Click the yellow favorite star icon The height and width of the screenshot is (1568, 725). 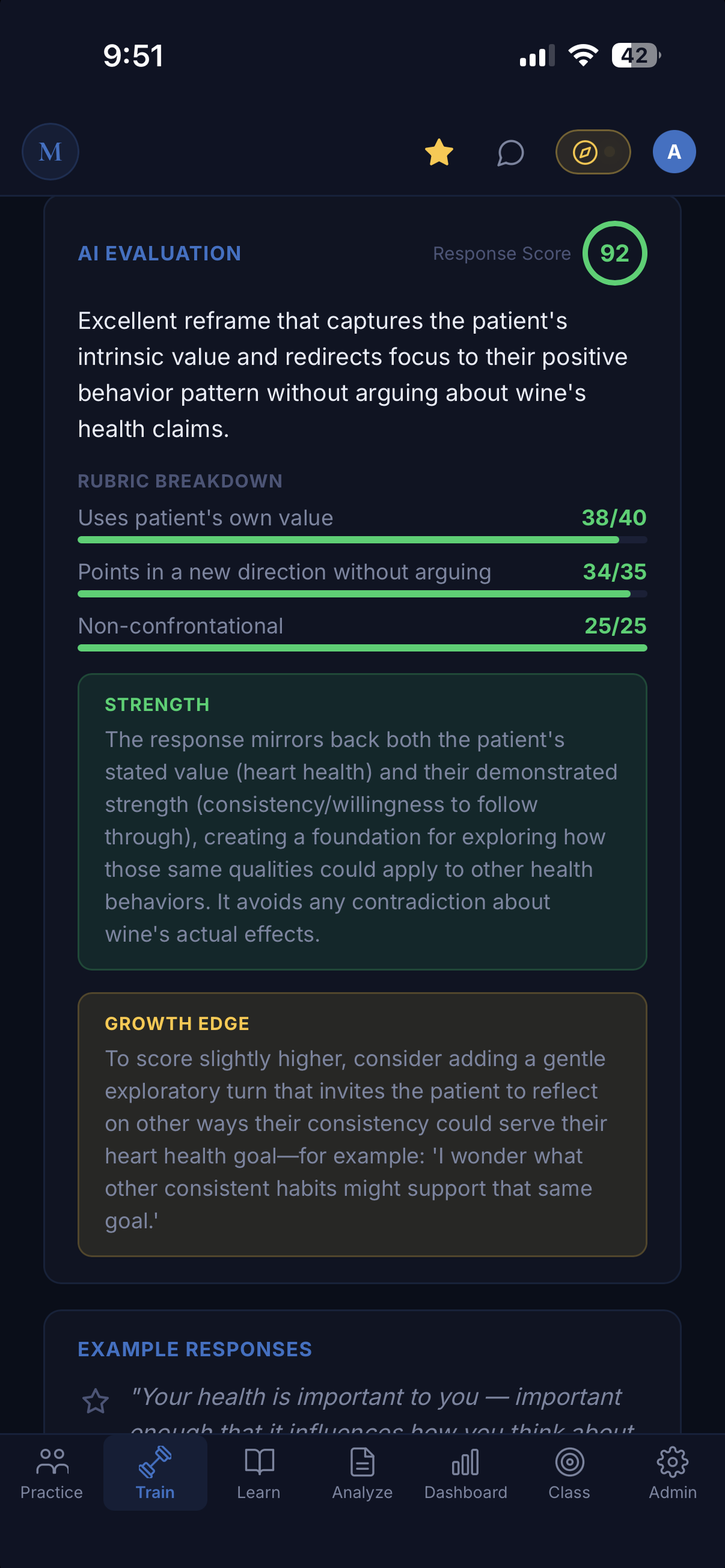coord(439,152)
